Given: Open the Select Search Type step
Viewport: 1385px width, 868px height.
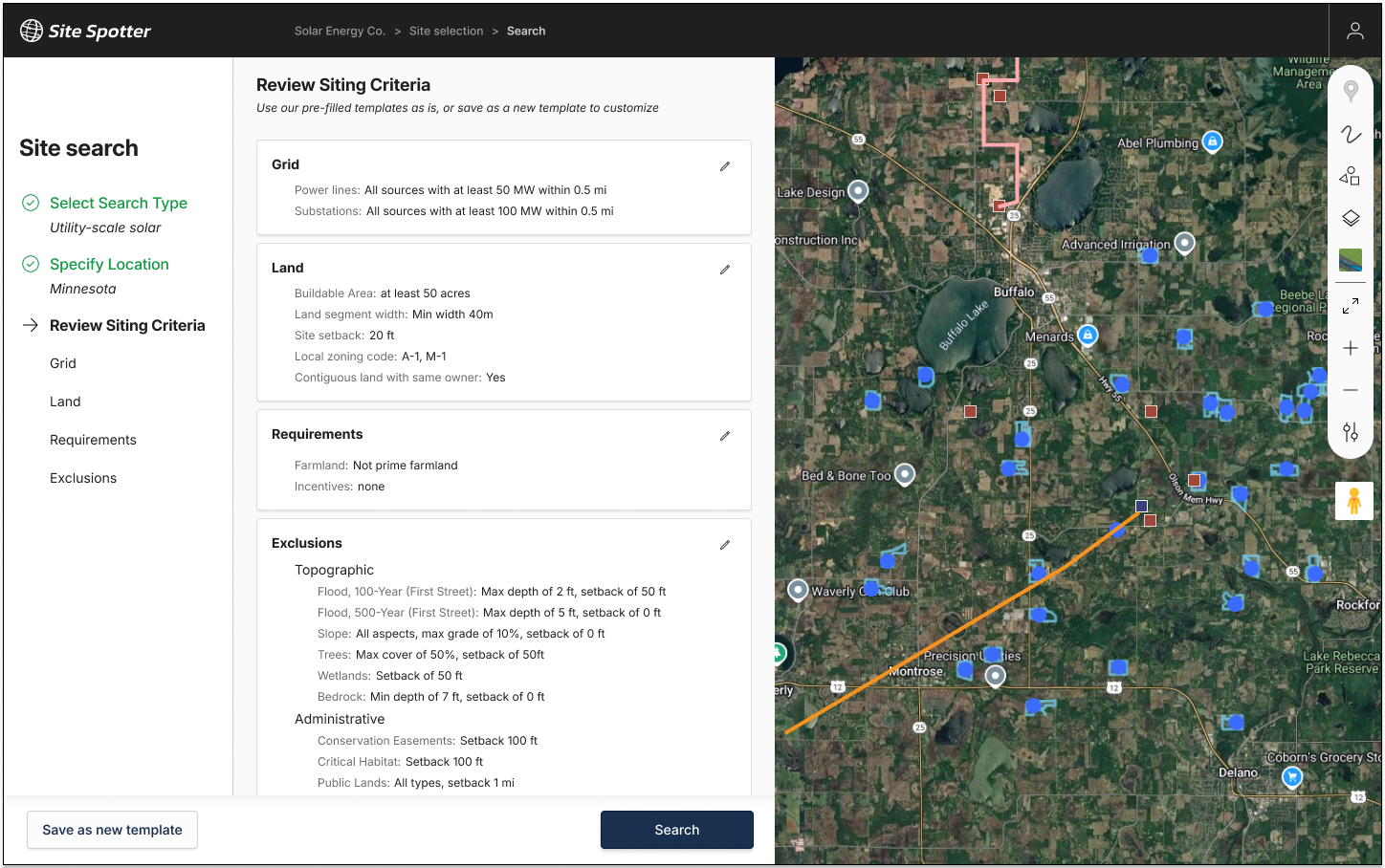Looking at the screenshot, I should tap(119, 203).
